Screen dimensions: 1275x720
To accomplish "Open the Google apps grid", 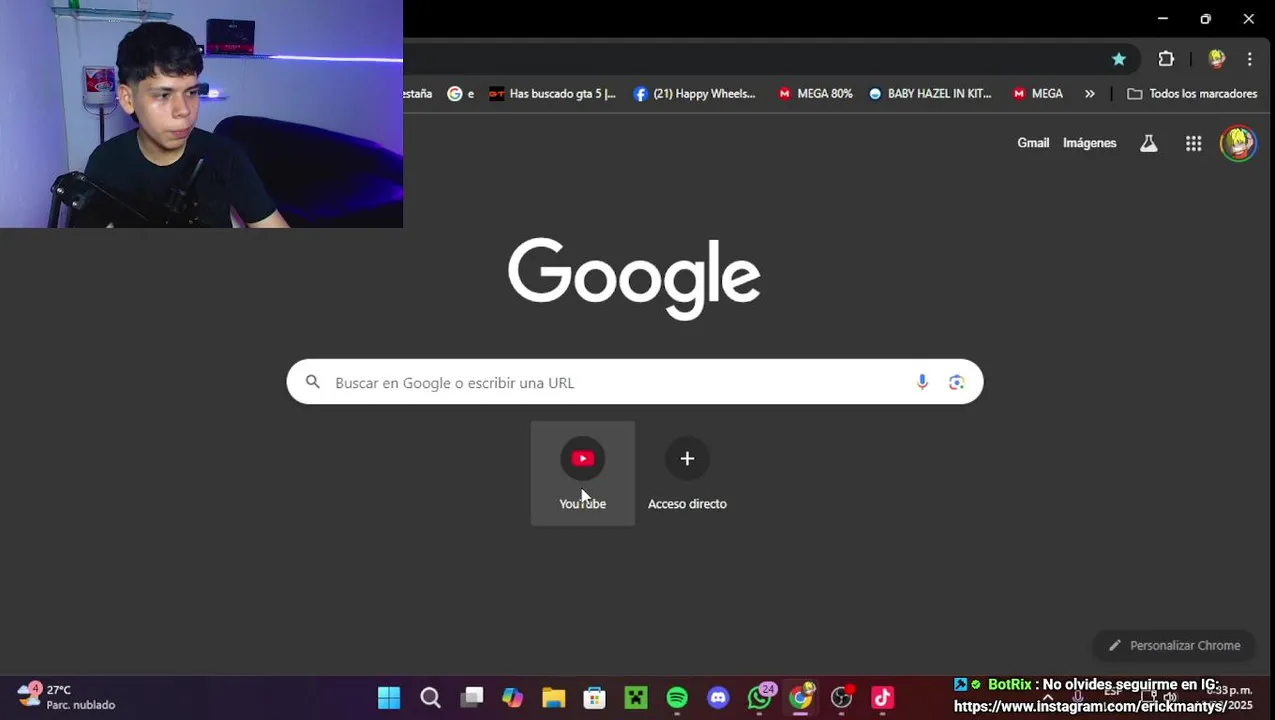I will point(1193,143).
